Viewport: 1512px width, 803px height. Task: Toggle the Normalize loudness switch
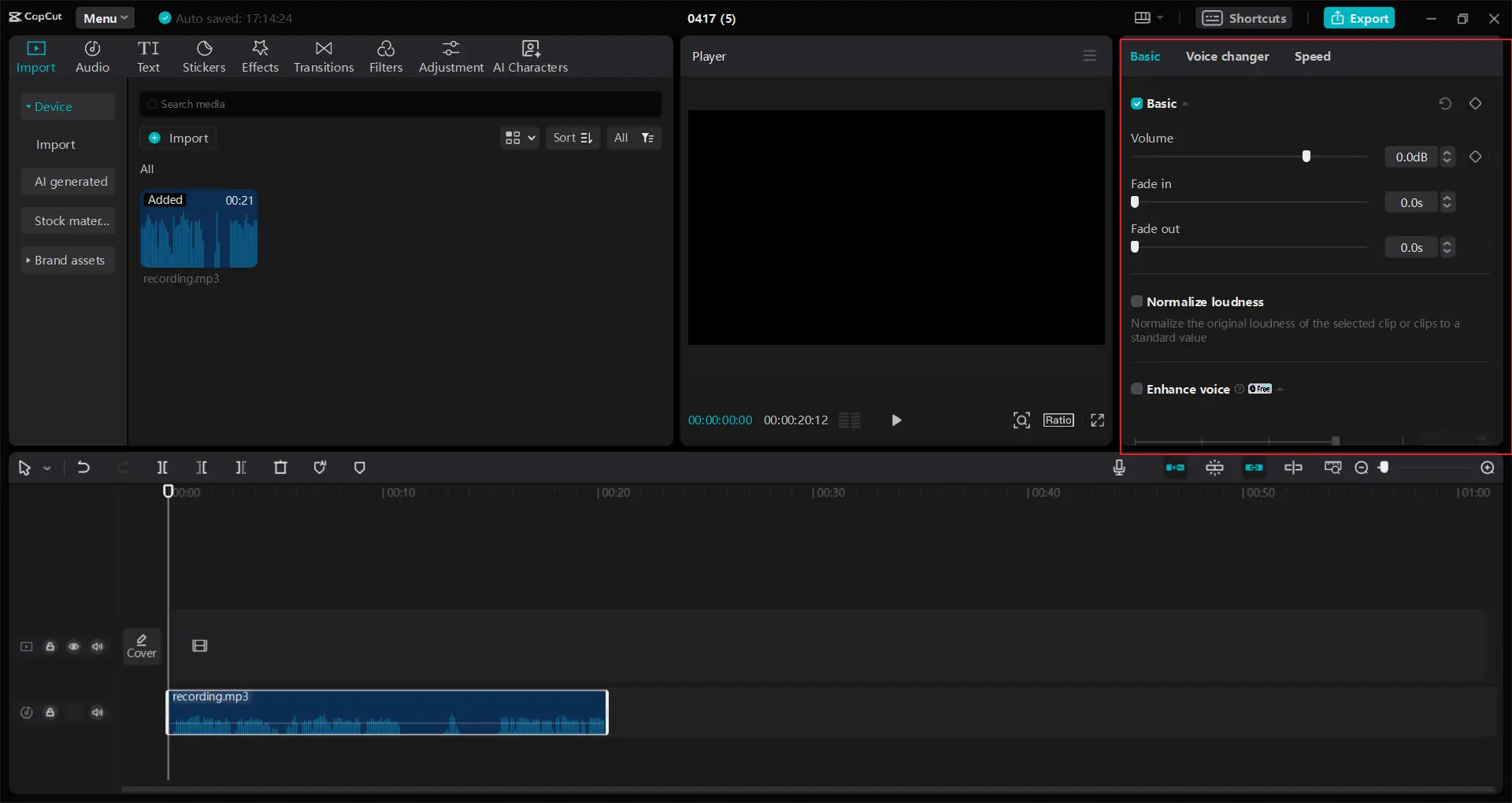click(1137, 302)
